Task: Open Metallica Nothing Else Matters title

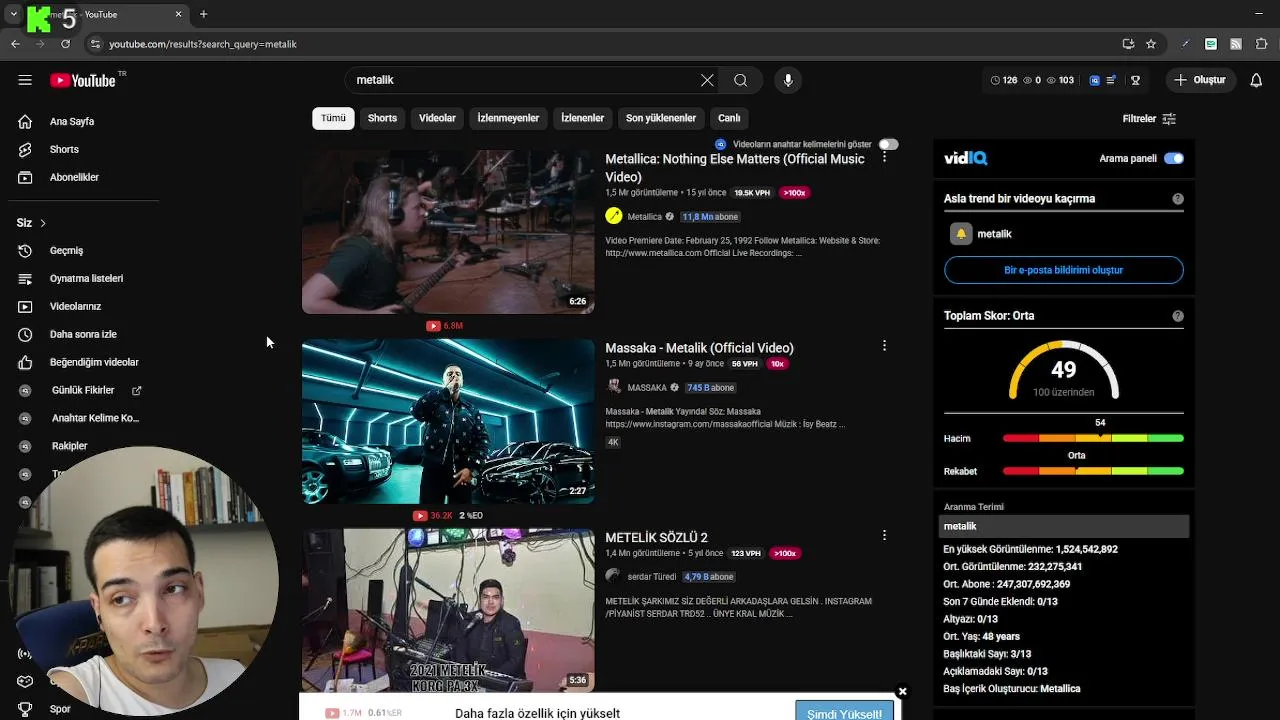Action: (x=735, y=168)
